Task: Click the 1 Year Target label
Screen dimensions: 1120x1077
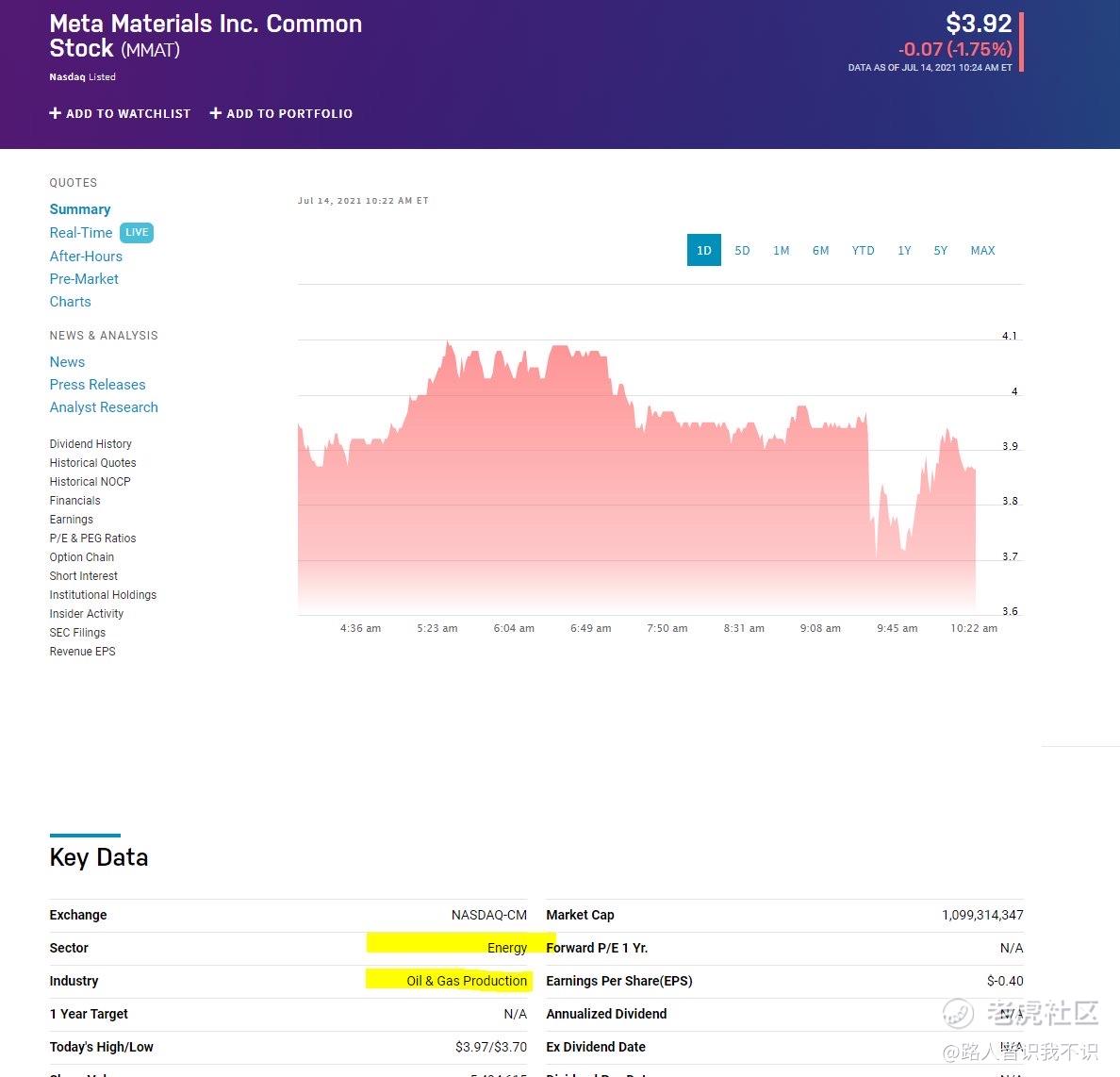Action: coord(89,1014)
